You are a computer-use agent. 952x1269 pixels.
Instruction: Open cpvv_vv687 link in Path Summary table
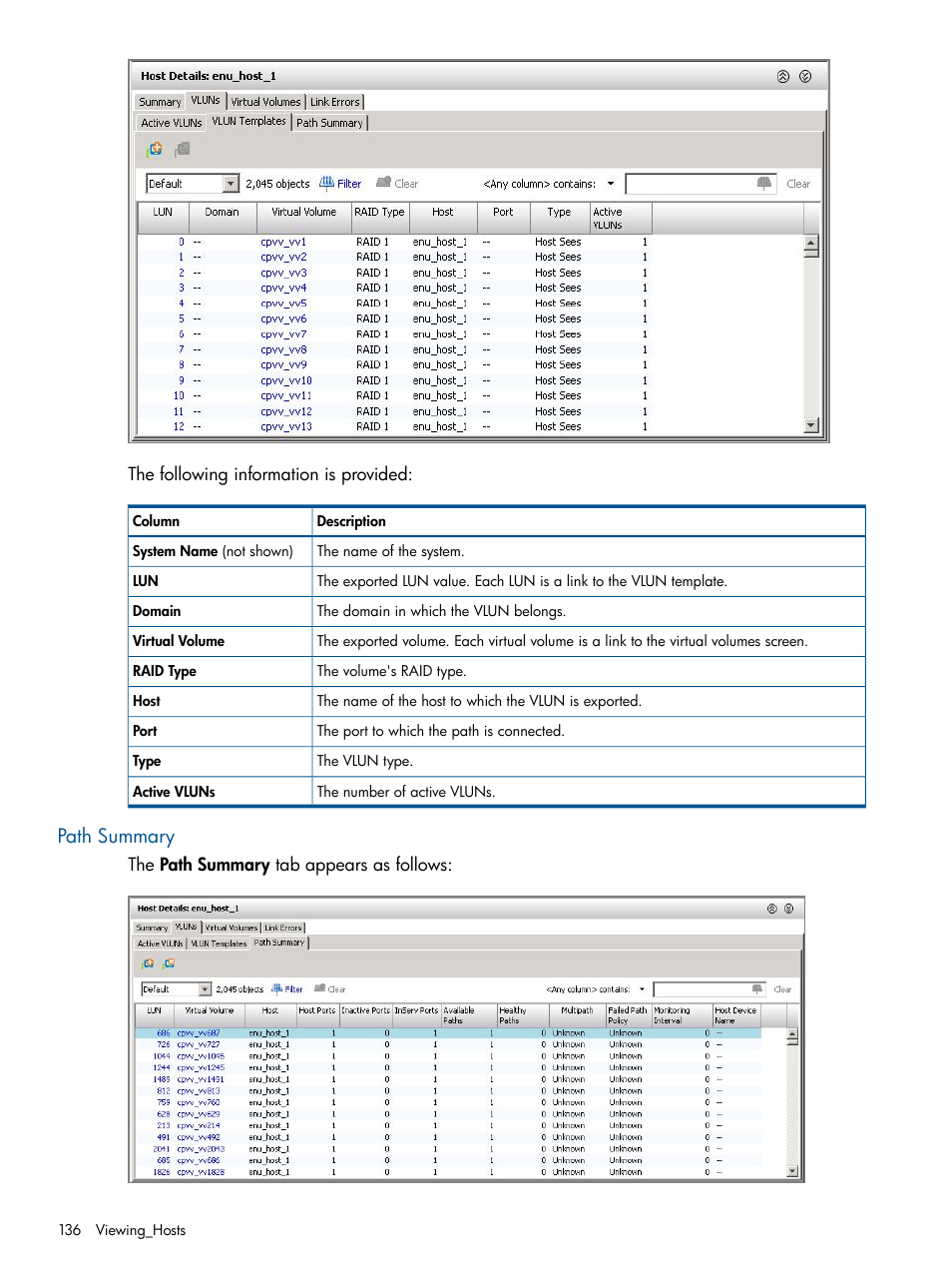point(199,1033)
